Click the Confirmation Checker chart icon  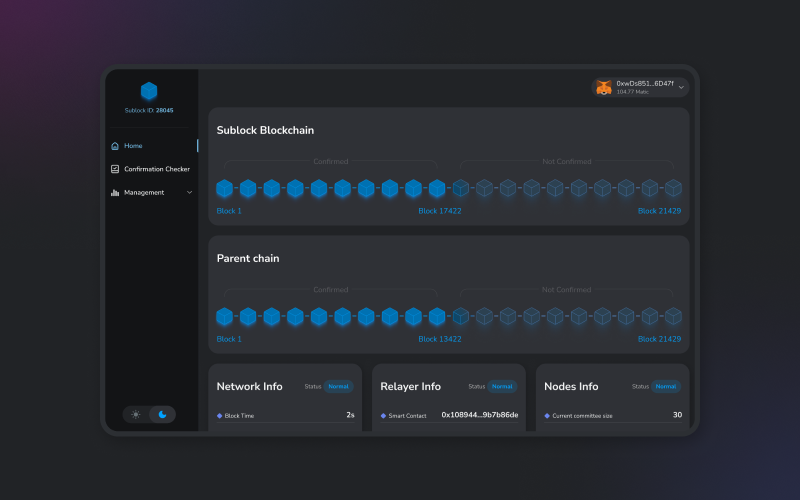point(115,169)
